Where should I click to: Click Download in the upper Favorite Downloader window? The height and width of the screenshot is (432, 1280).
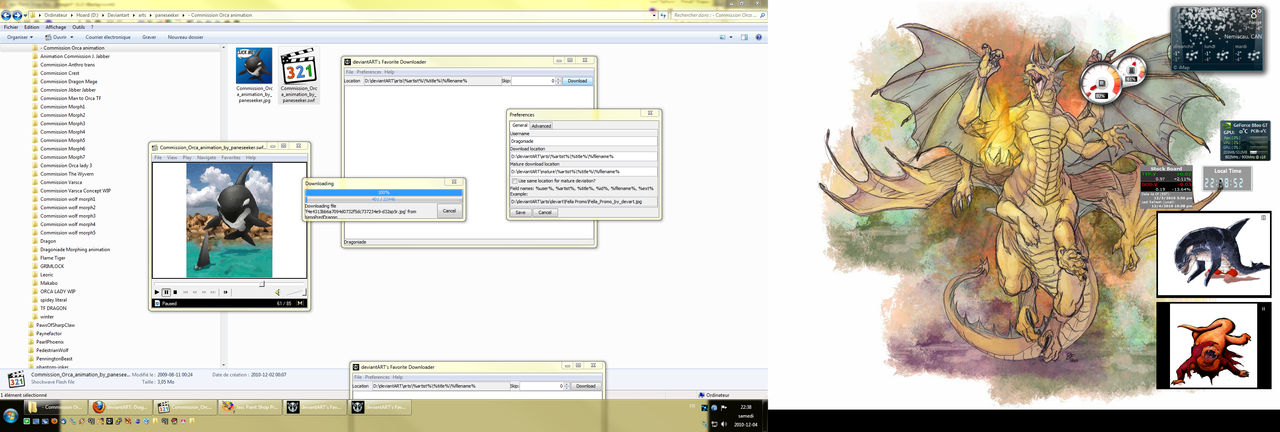pyautogui.click(x=577, y=80)
